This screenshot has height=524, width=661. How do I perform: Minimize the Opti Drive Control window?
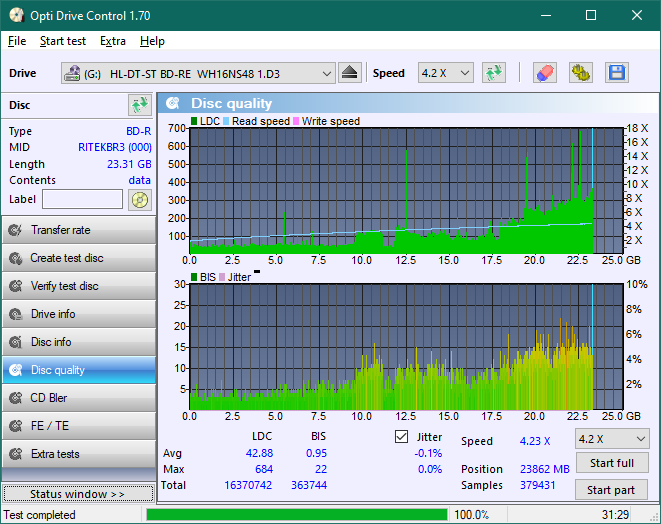pos(546,16)
